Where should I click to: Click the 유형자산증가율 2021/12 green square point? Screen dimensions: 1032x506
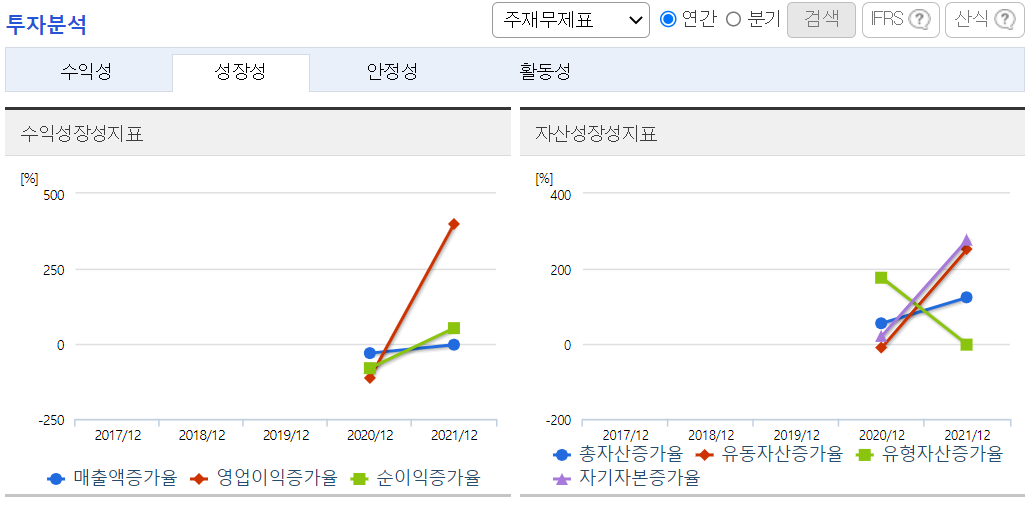(966, 344)
